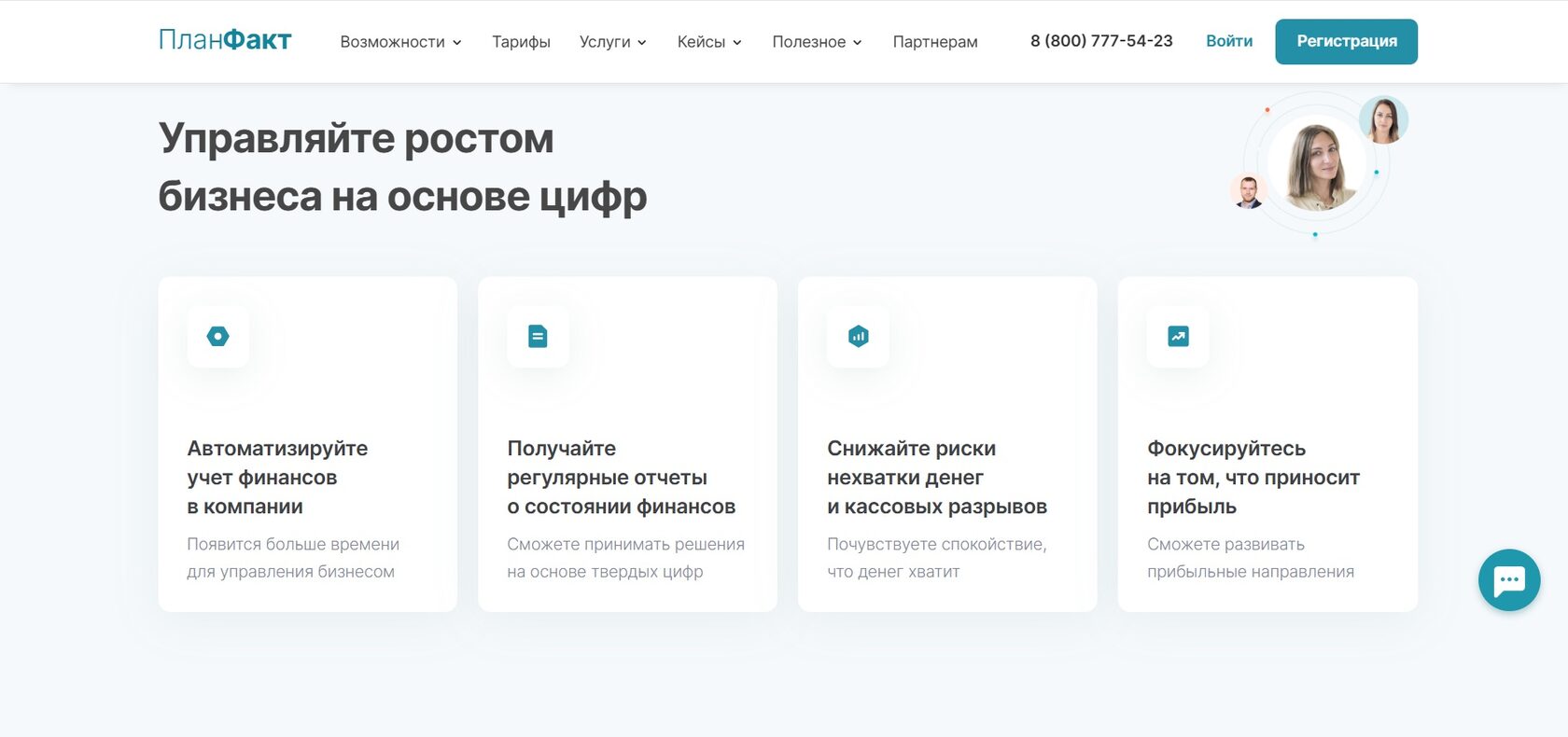
Task: Select the Снижайте риски нехватки денег card
Action: click(947, 444)
